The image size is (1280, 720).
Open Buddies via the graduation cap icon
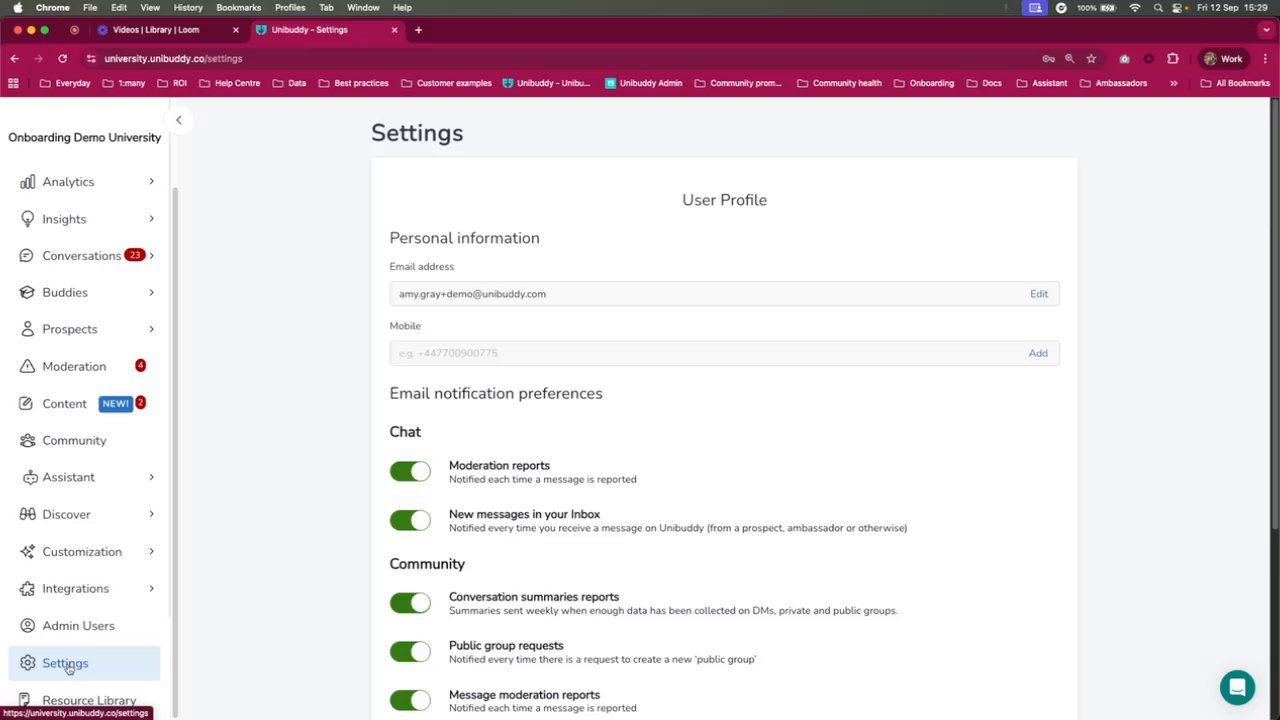(x=28, y=292)
